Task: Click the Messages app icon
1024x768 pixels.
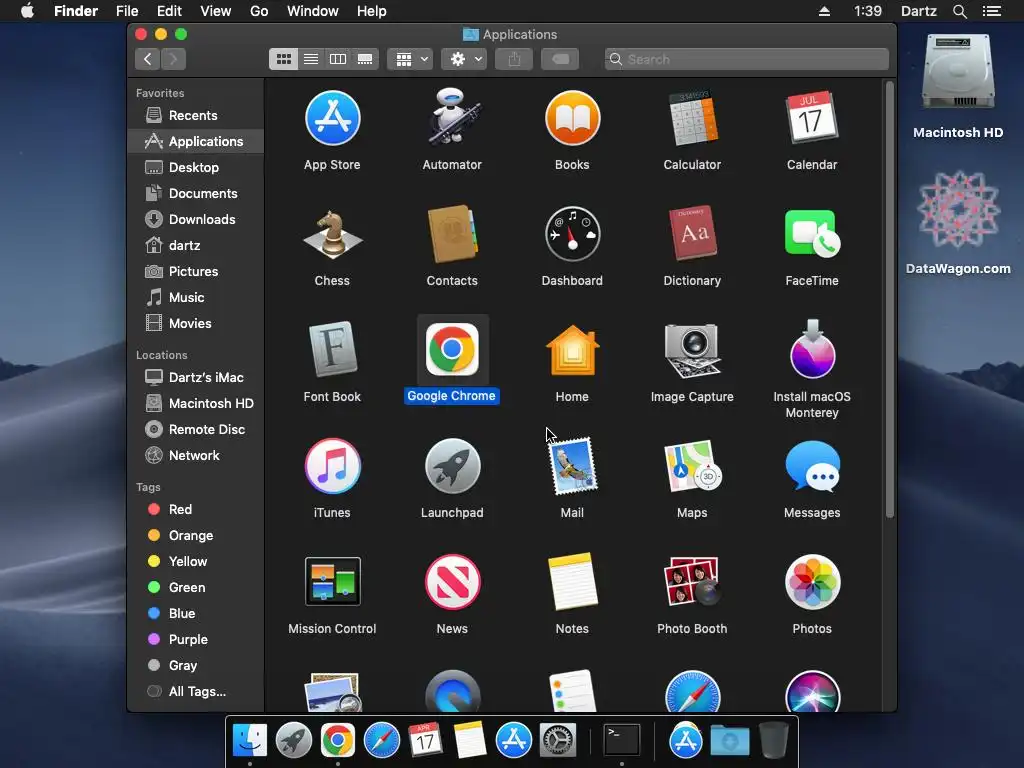Action: [x=812, y=466]
